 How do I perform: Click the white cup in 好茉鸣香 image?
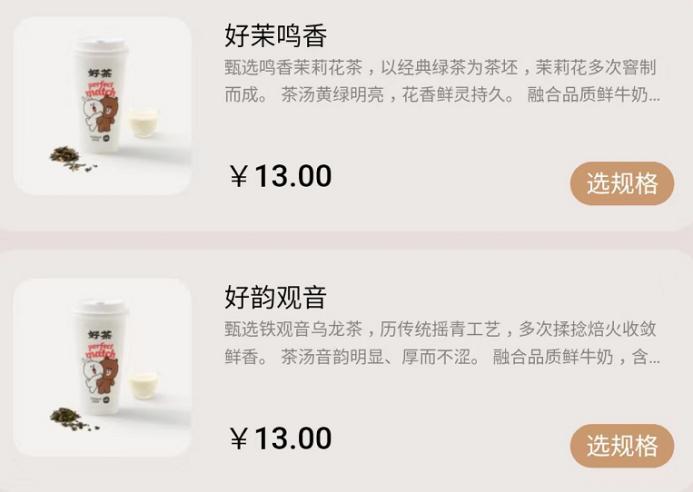[x=100, y=96]
